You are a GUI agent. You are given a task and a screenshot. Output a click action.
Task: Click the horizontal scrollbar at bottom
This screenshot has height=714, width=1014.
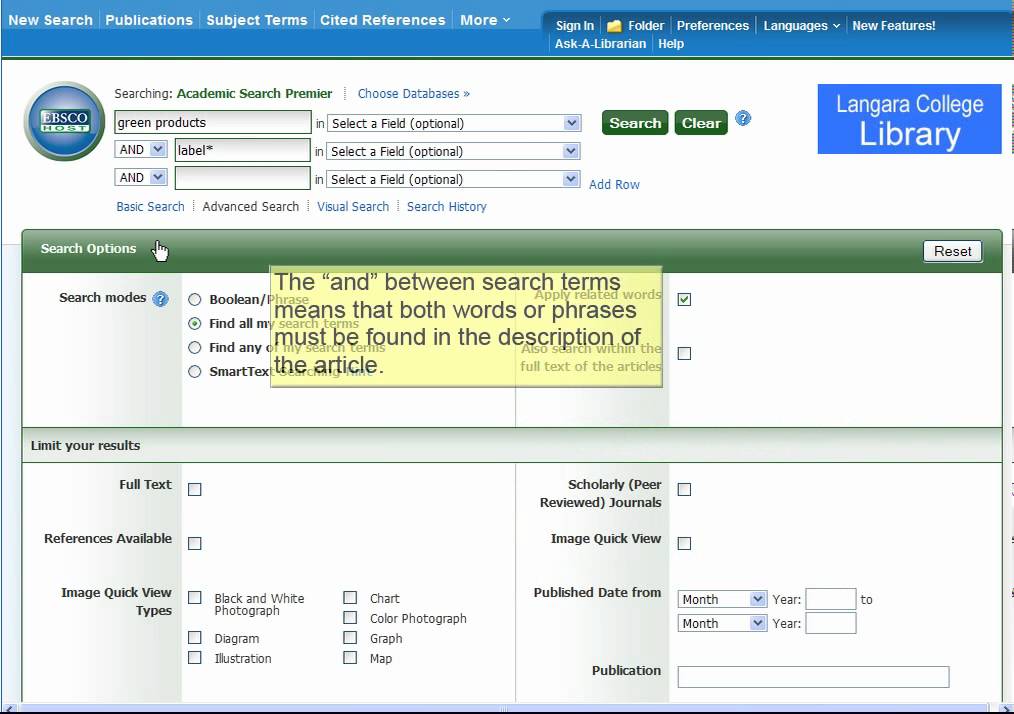point(504,708)
